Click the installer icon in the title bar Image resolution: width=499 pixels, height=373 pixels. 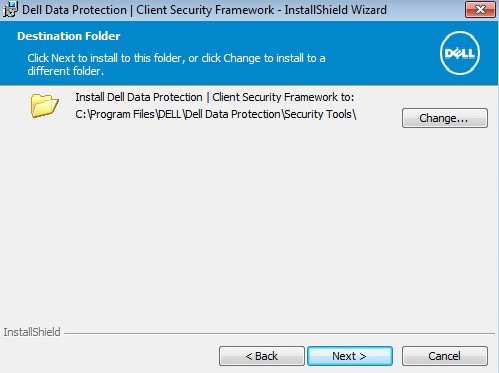tap(9, 9)
